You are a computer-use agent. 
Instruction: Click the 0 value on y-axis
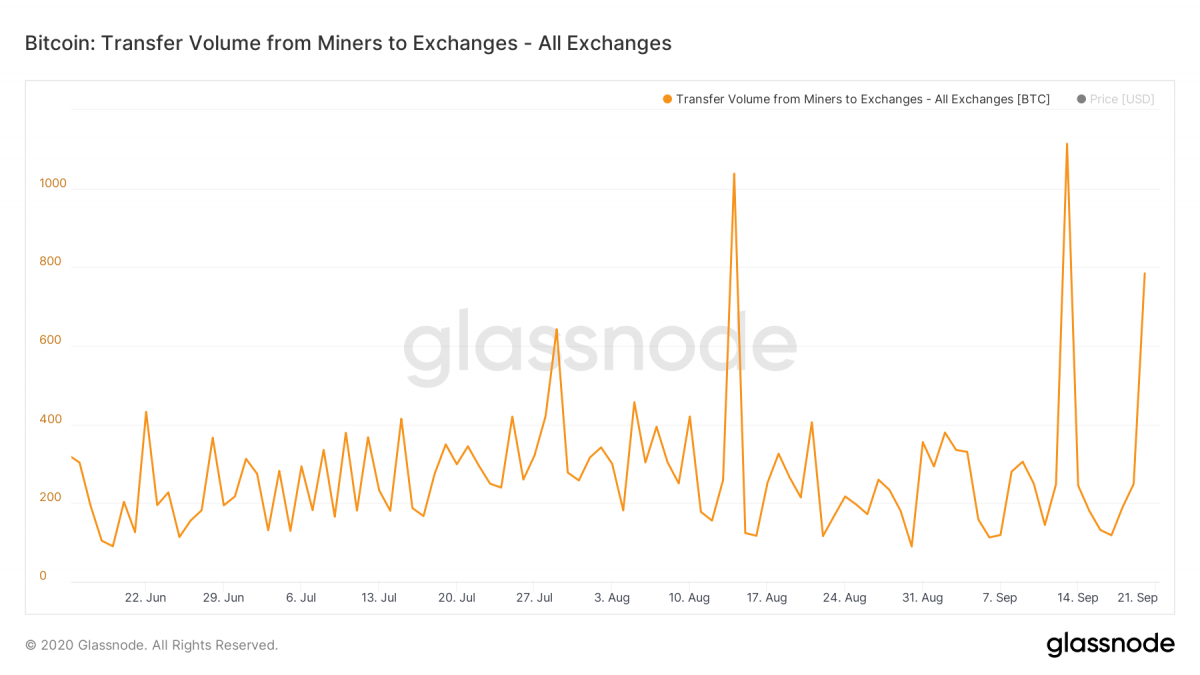(x=43, y=576)
